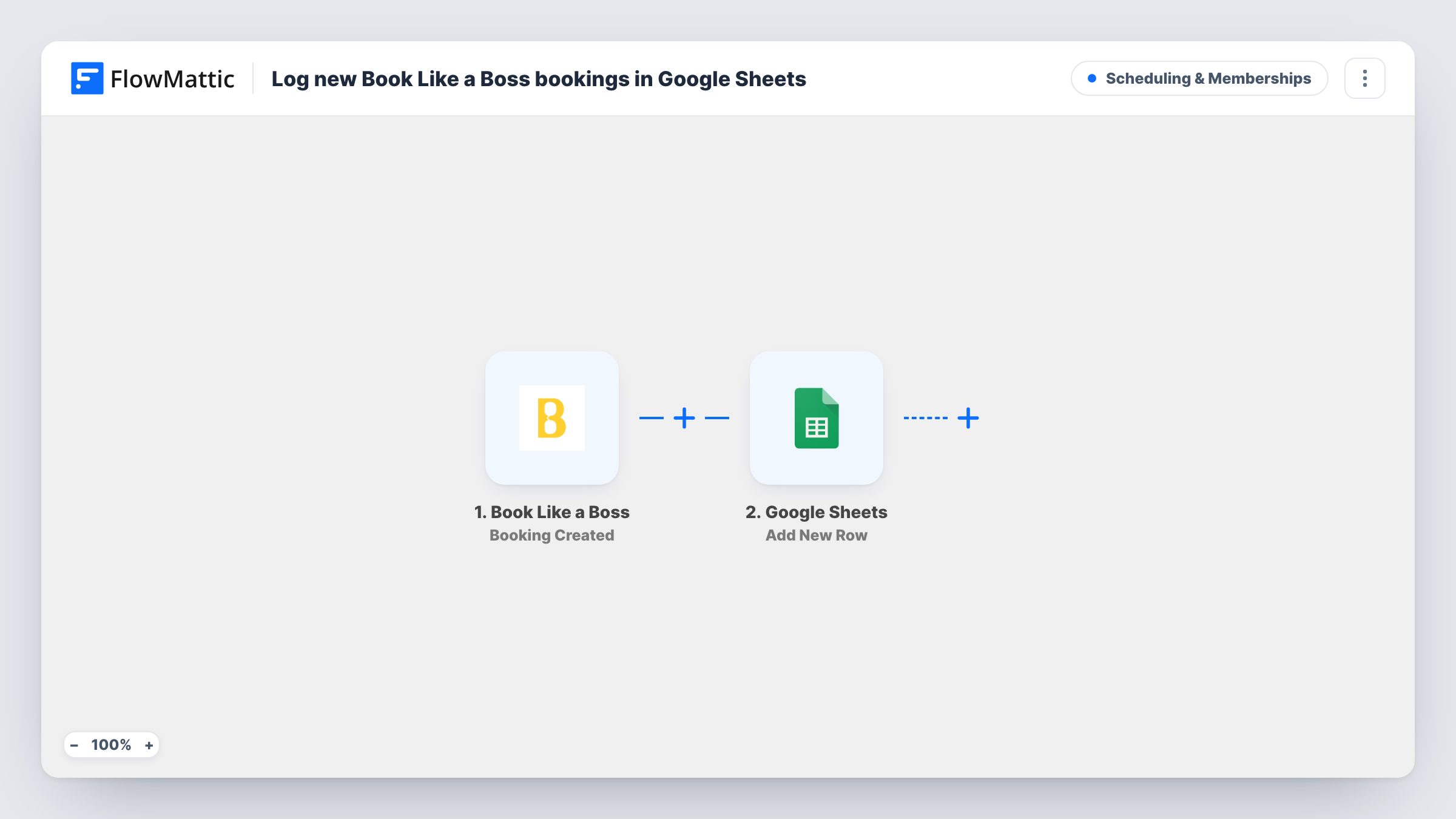Insert a step between the two apps
This screenshot has width=1456, height=819.
(684, 418)
